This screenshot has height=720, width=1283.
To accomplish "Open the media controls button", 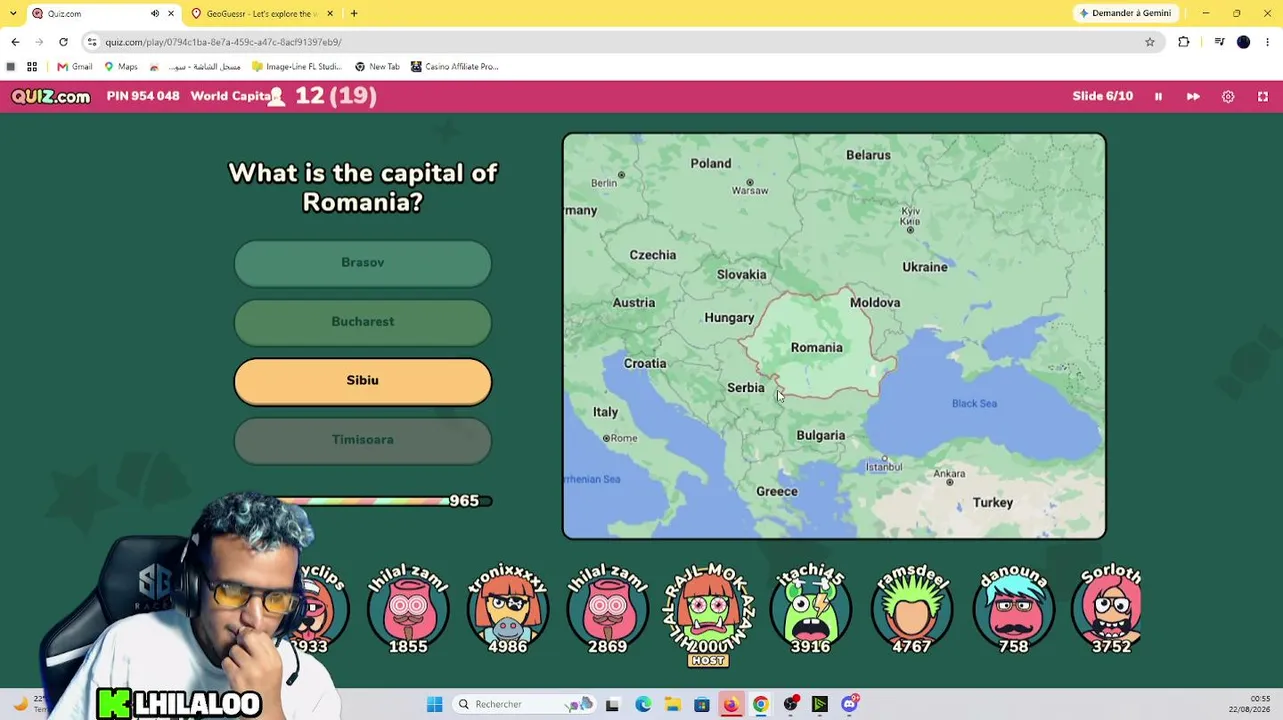I will pos(1219,42).
